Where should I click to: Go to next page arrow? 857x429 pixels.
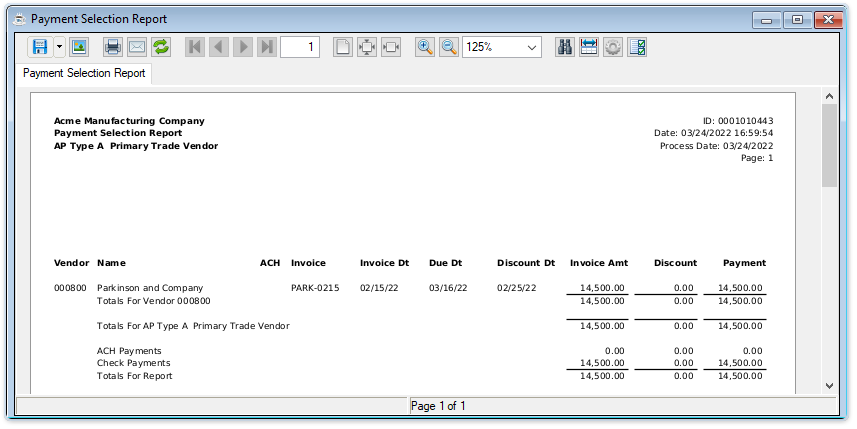click(x=243, y=47)
